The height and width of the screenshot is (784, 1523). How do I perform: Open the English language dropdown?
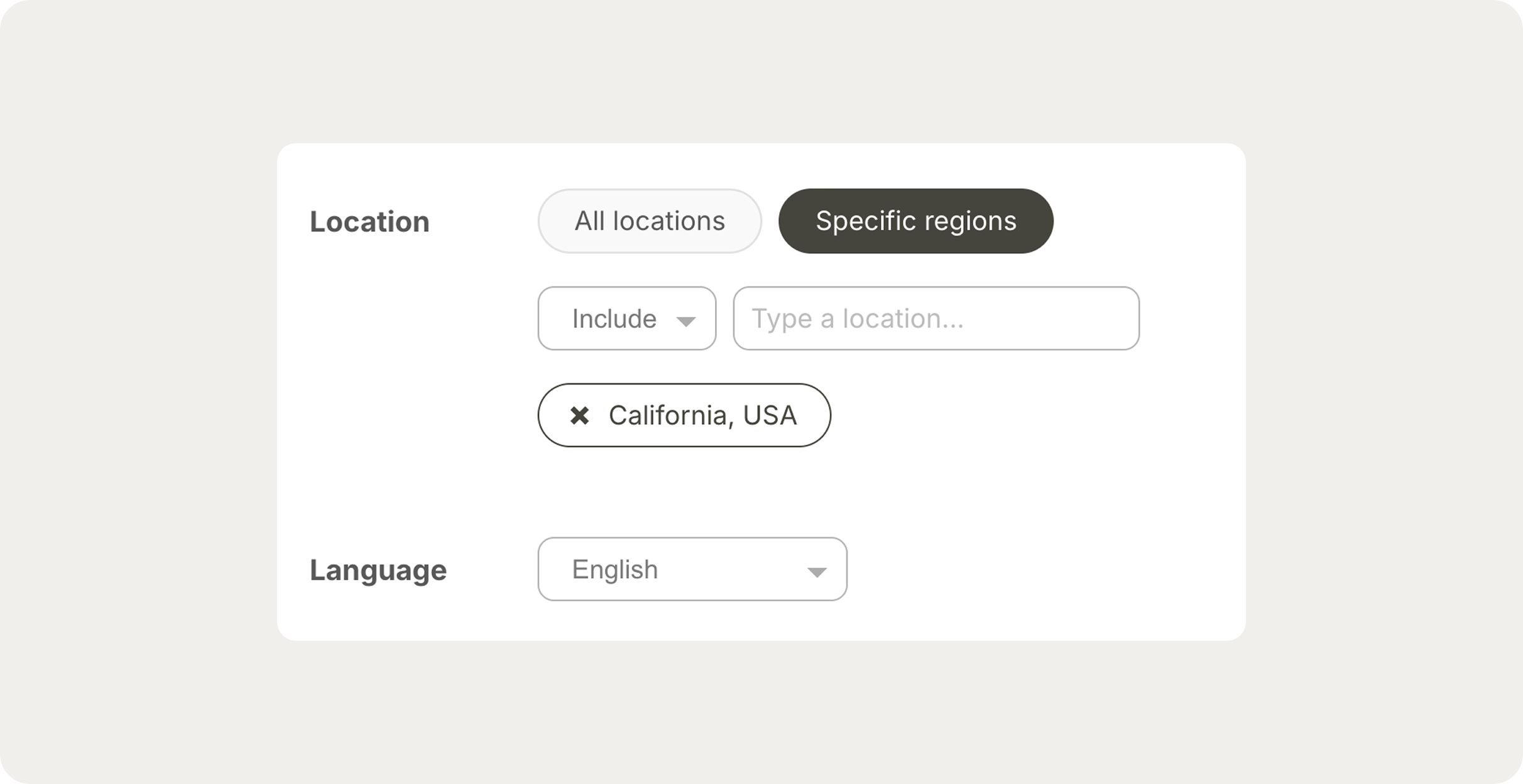tap(691, 570)
